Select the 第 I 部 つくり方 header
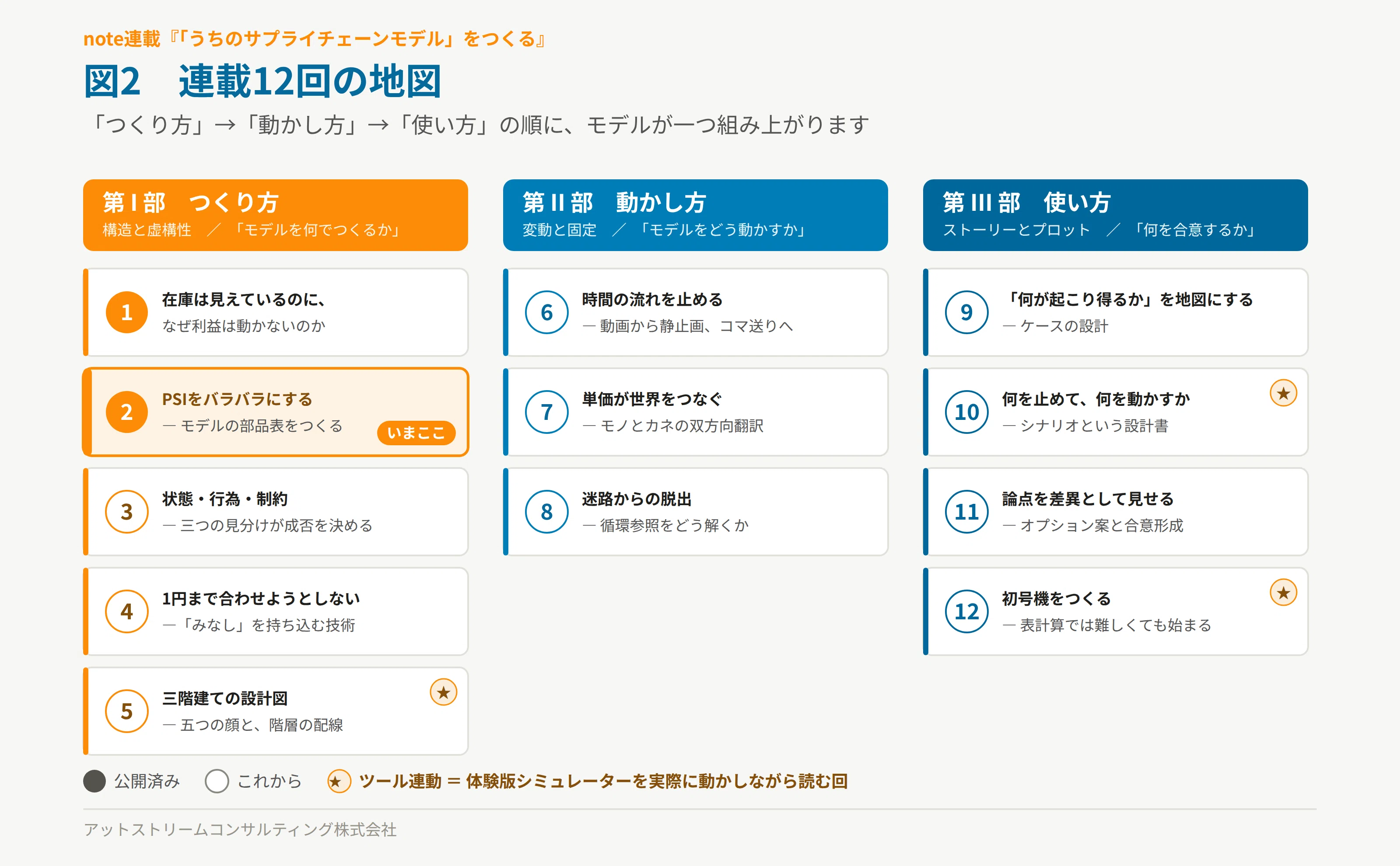This screenshot has width=1400, height=866. (x=276, y=215)
